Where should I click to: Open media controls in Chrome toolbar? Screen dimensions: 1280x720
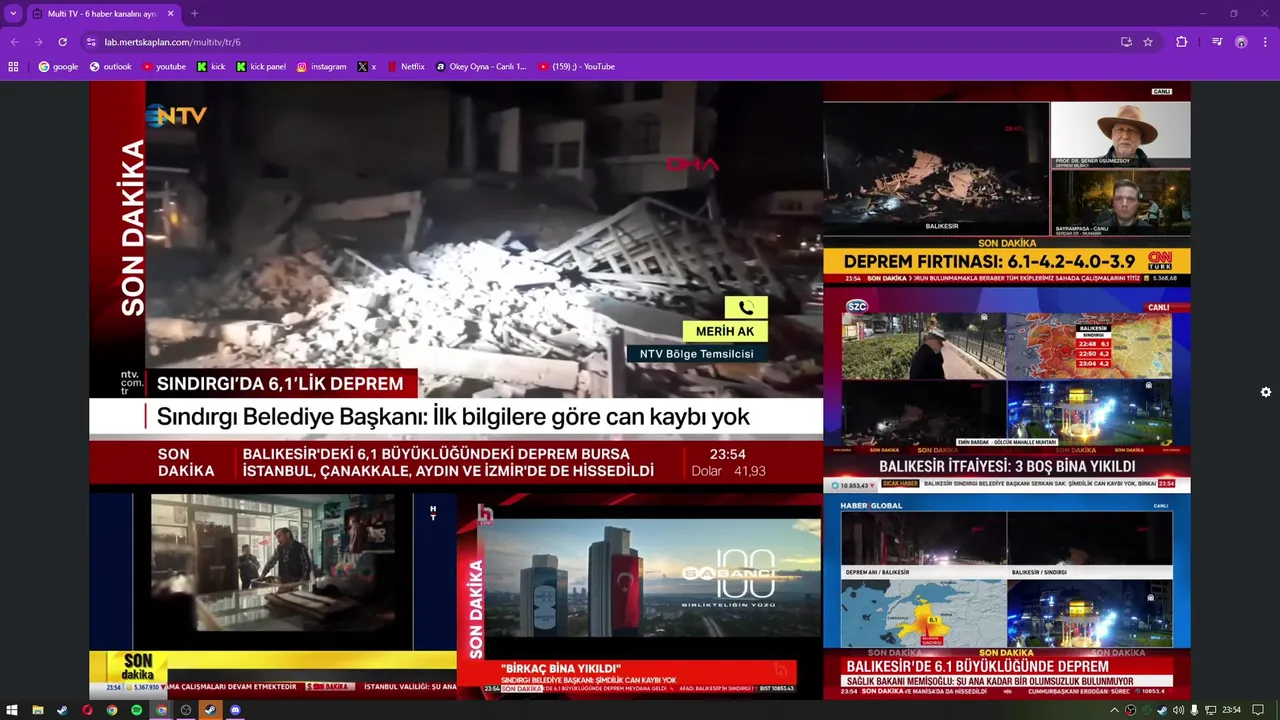tap(1217, 42)
